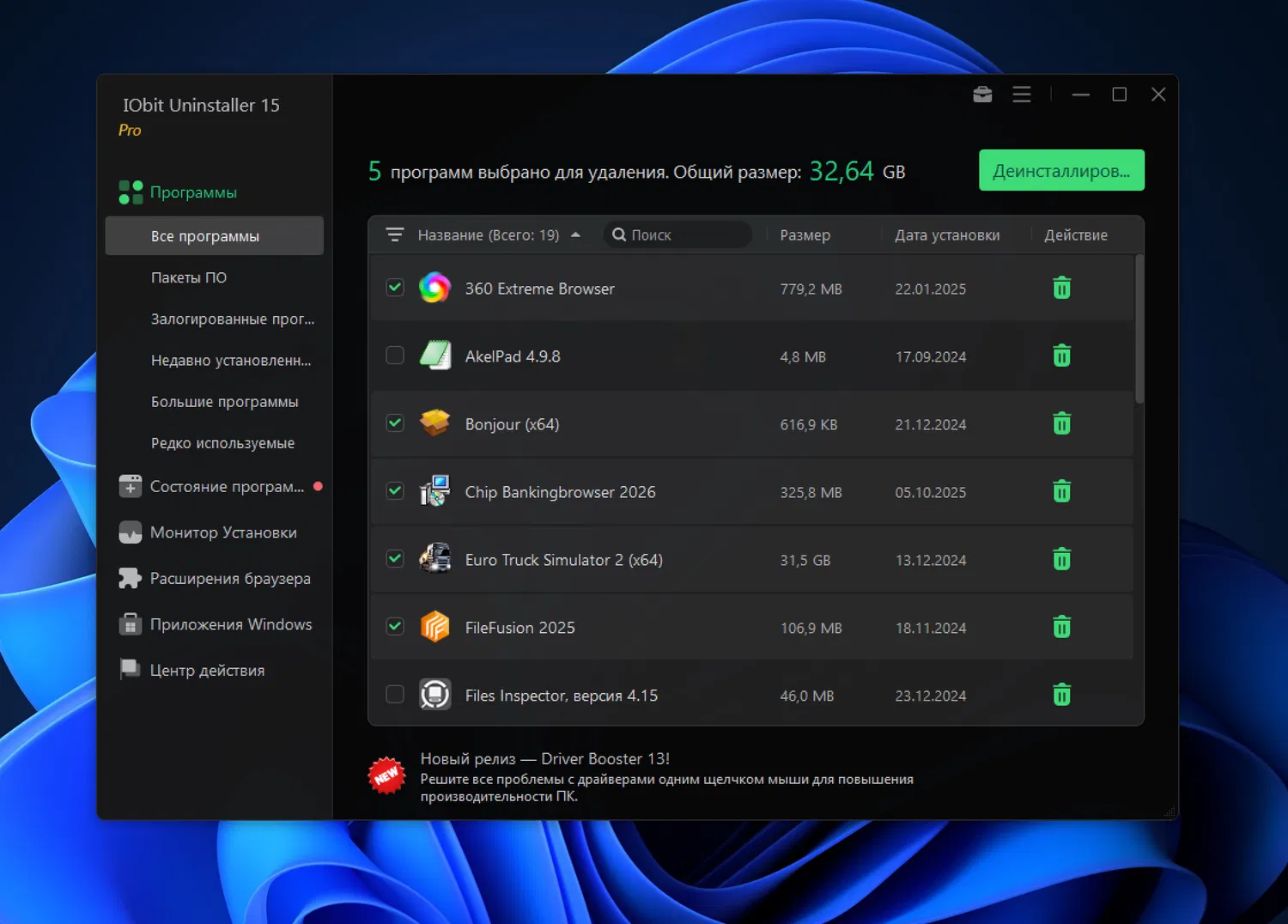This screenshot has height=924, width=1288.
Task: Click trash icon for 360 Extreme Browser
Action: tap(1062, 288)
